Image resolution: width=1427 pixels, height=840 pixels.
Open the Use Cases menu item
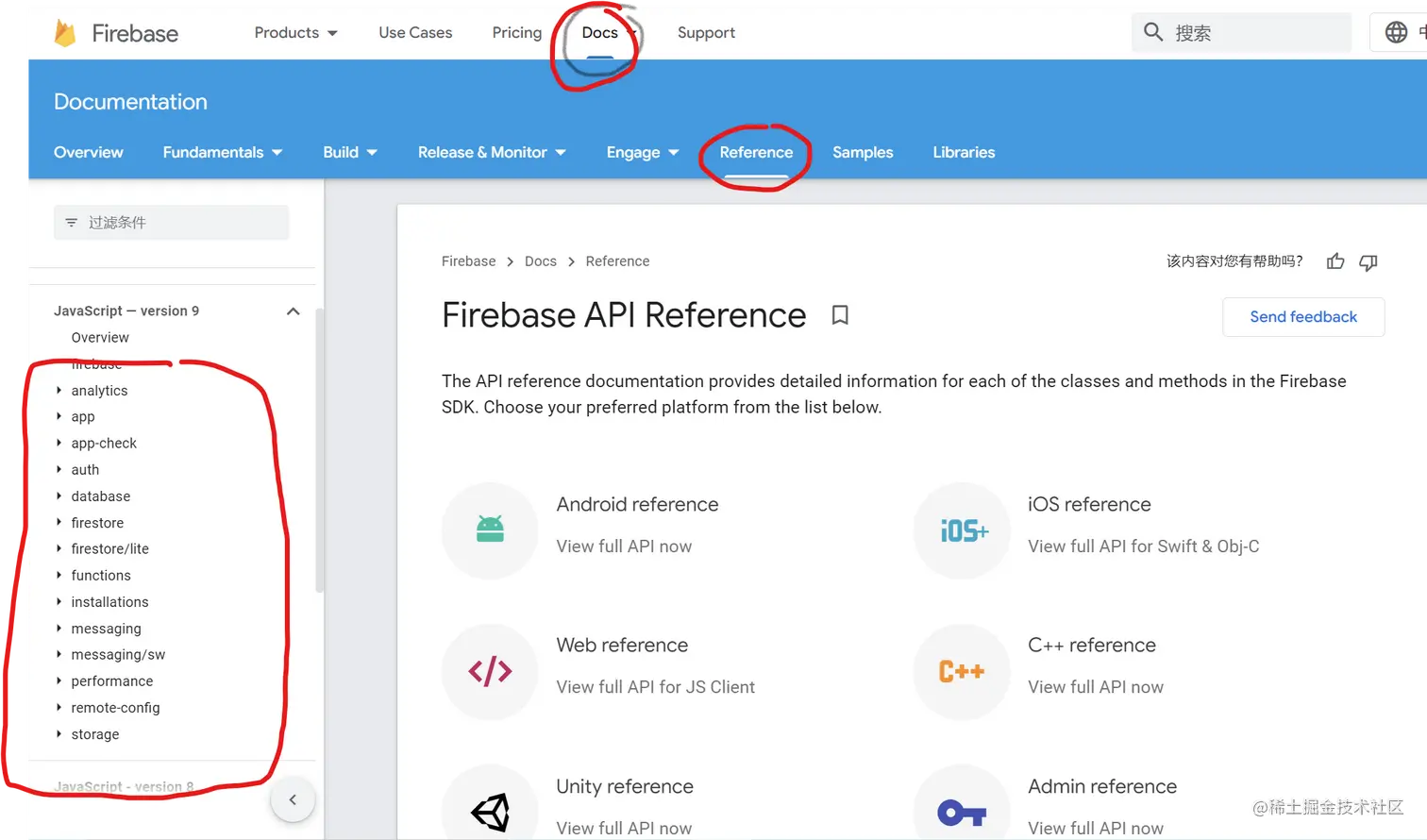(415, 32)
